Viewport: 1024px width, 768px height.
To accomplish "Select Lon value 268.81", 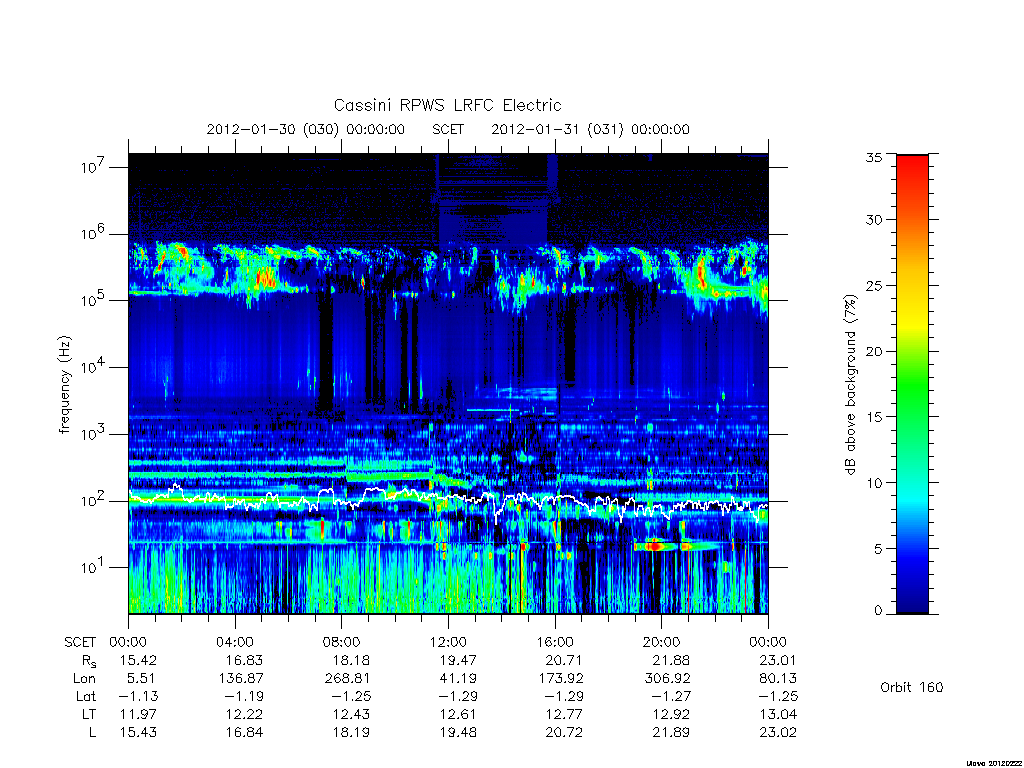I will tap(347, 679).
